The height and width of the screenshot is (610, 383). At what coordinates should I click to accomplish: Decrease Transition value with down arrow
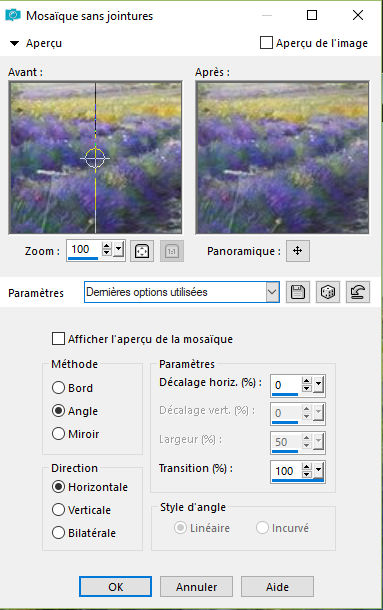pos(307,474)
